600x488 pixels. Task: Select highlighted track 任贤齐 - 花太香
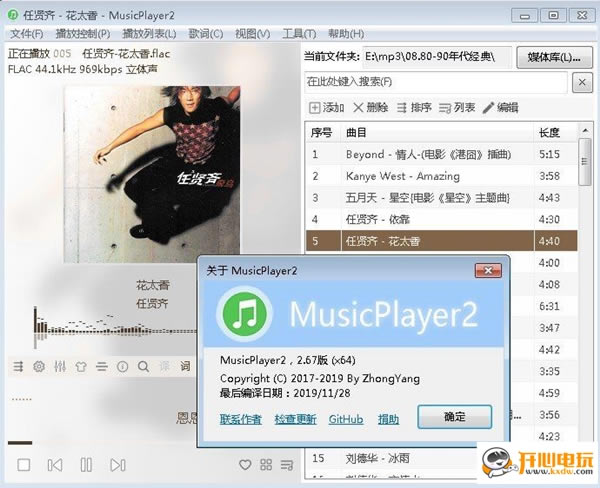coord(442,241)
